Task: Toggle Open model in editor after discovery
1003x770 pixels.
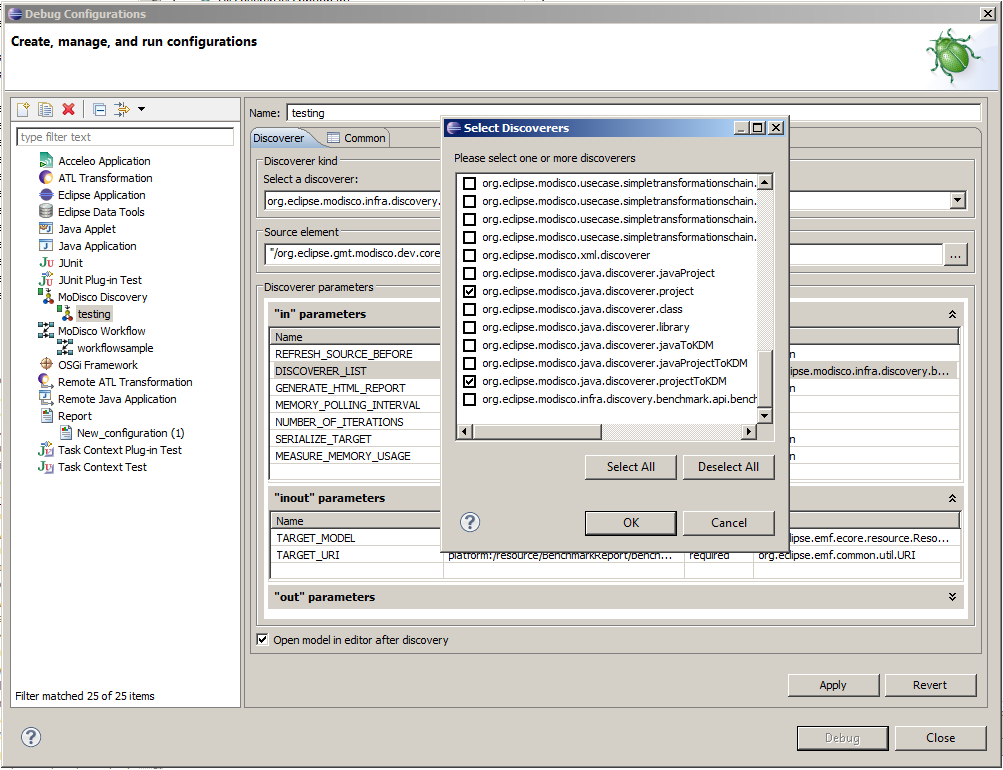Action: pos(262,639)
